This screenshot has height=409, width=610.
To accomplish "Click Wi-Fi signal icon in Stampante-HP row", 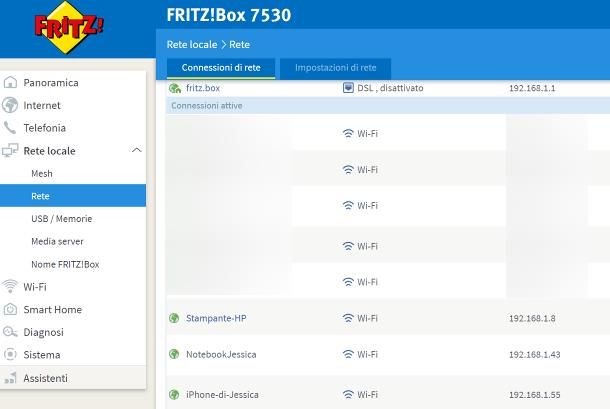I will (x=348, y=318).
